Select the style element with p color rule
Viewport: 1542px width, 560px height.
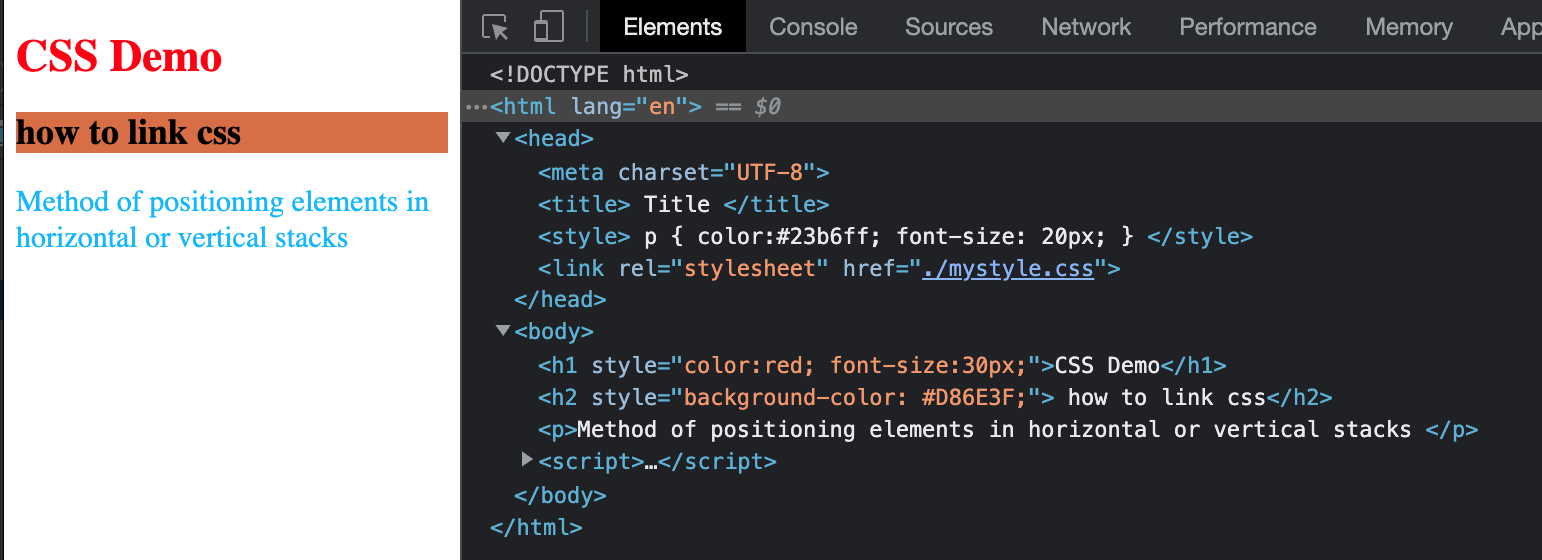click(x=895, y=236)
